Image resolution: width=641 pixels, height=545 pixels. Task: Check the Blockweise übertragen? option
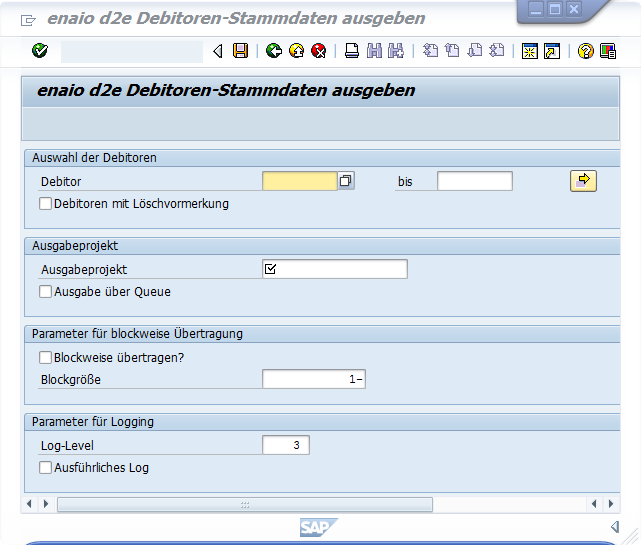[x=45, y=357]
